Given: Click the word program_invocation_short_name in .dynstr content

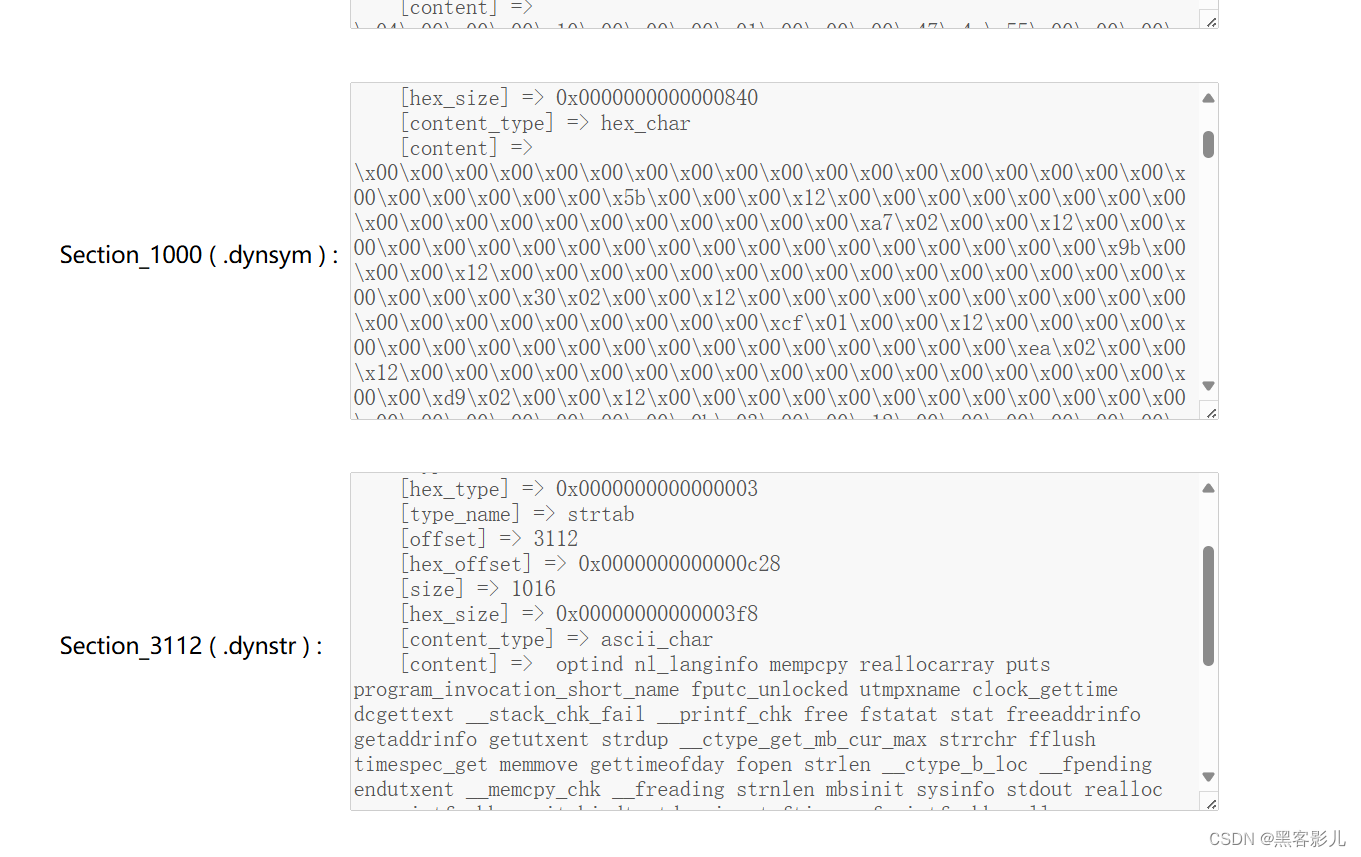Looking at the screenshot, I should (517, 689).
